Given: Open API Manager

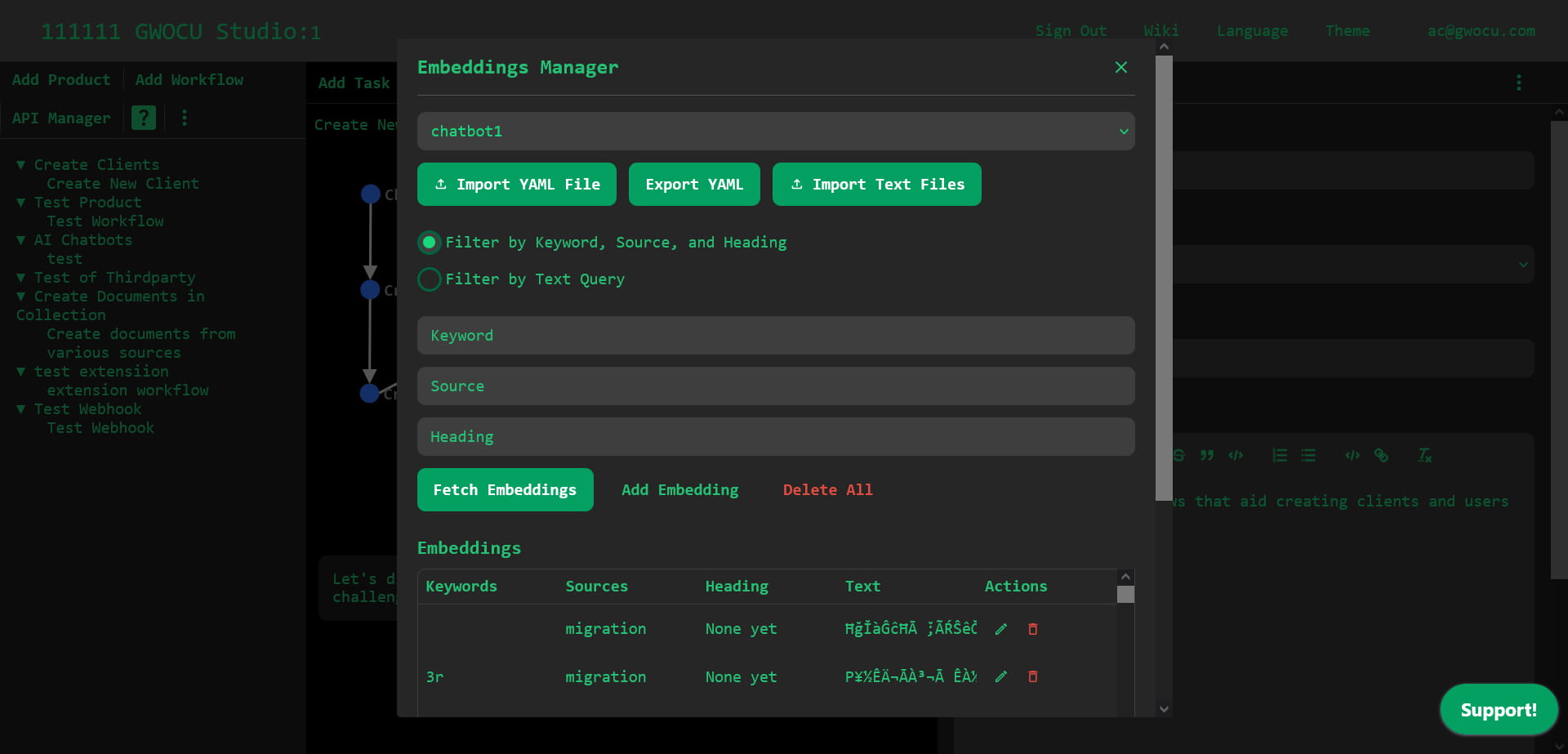Looking at the screenshot, I should pos(61,118).
